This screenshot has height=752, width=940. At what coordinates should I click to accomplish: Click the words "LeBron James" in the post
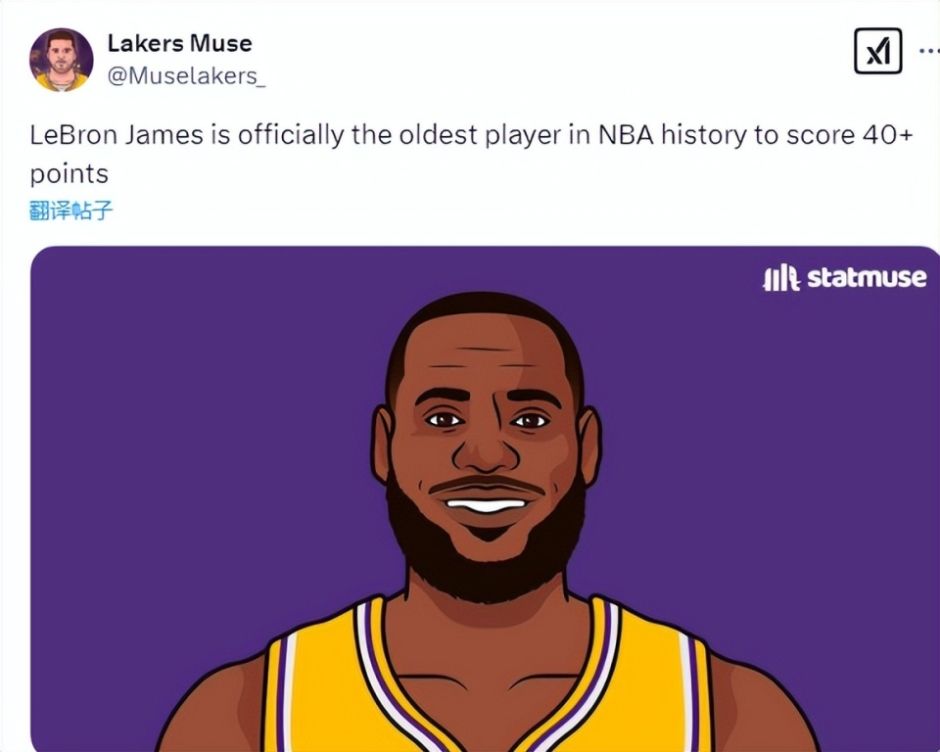(x=117, y=136)
